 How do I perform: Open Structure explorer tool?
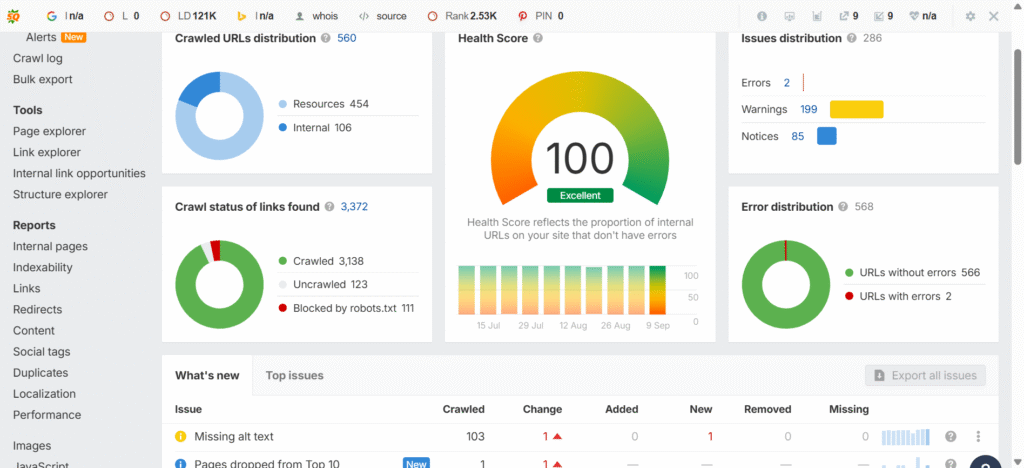pyautogui.click(x=60, y=194)
